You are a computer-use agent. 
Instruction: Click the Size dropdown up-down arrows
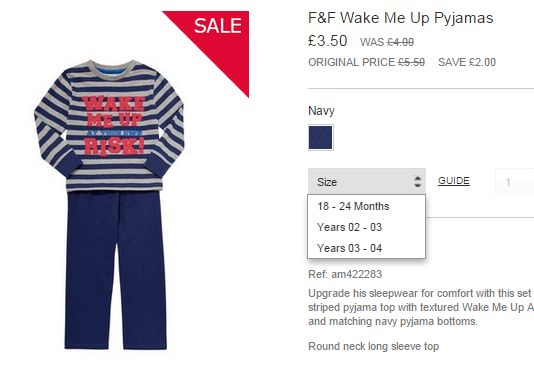[x=418, y=181]
